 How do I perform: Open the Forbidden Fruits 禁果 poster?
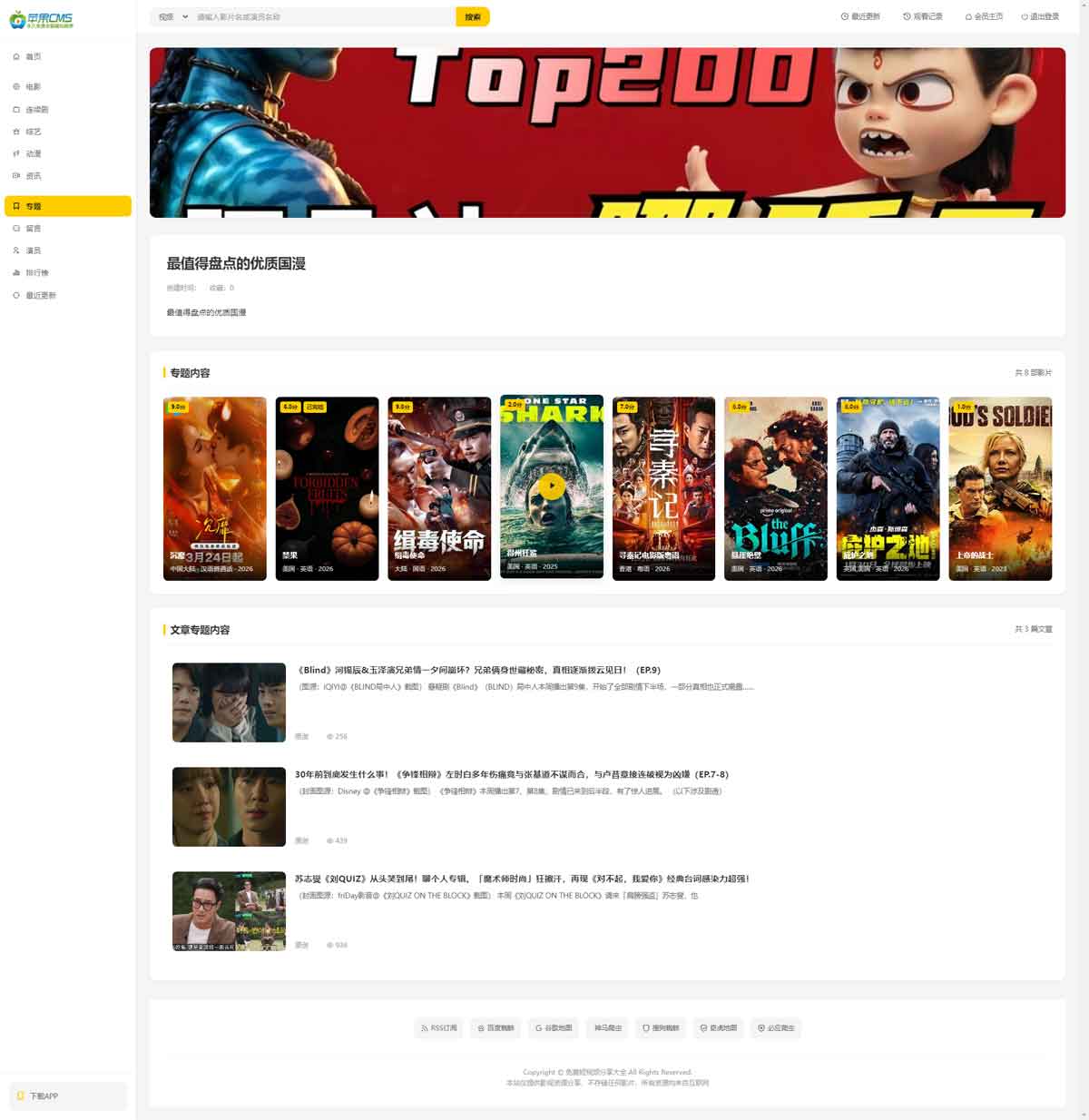tap(327, 488)
